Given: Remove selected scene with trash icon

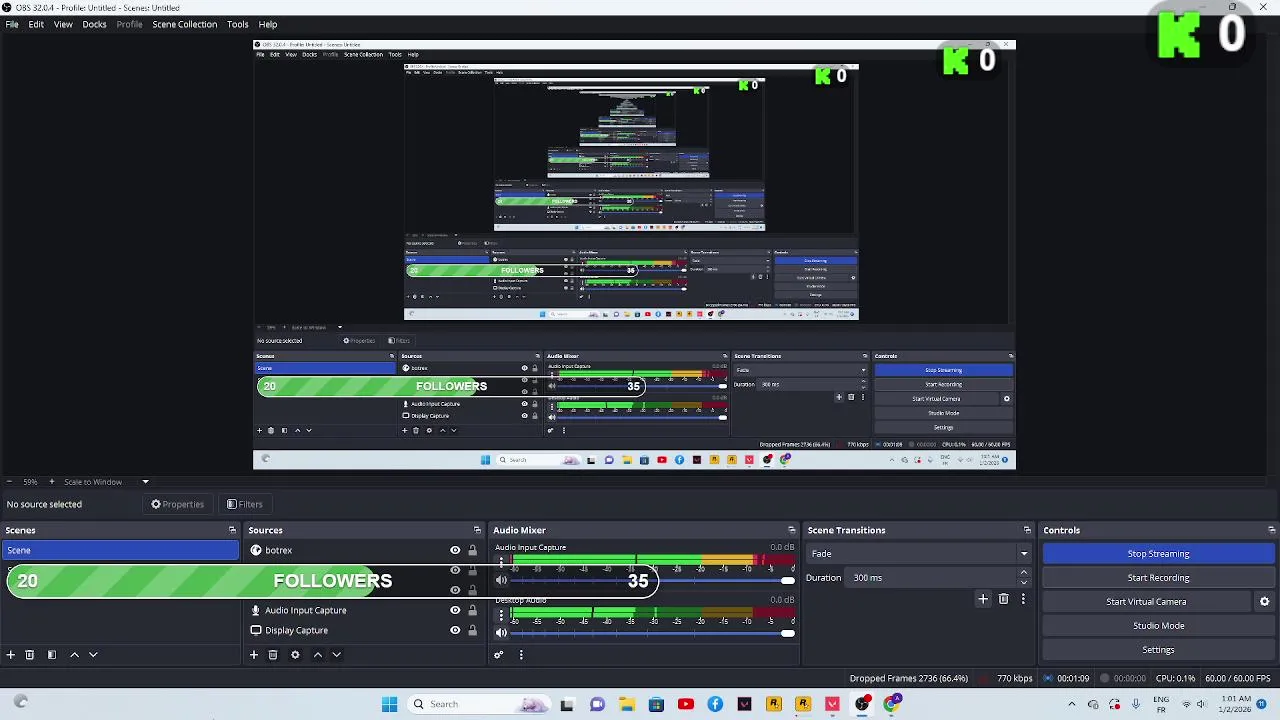Looking at the screenshot, I should [30, 655].
